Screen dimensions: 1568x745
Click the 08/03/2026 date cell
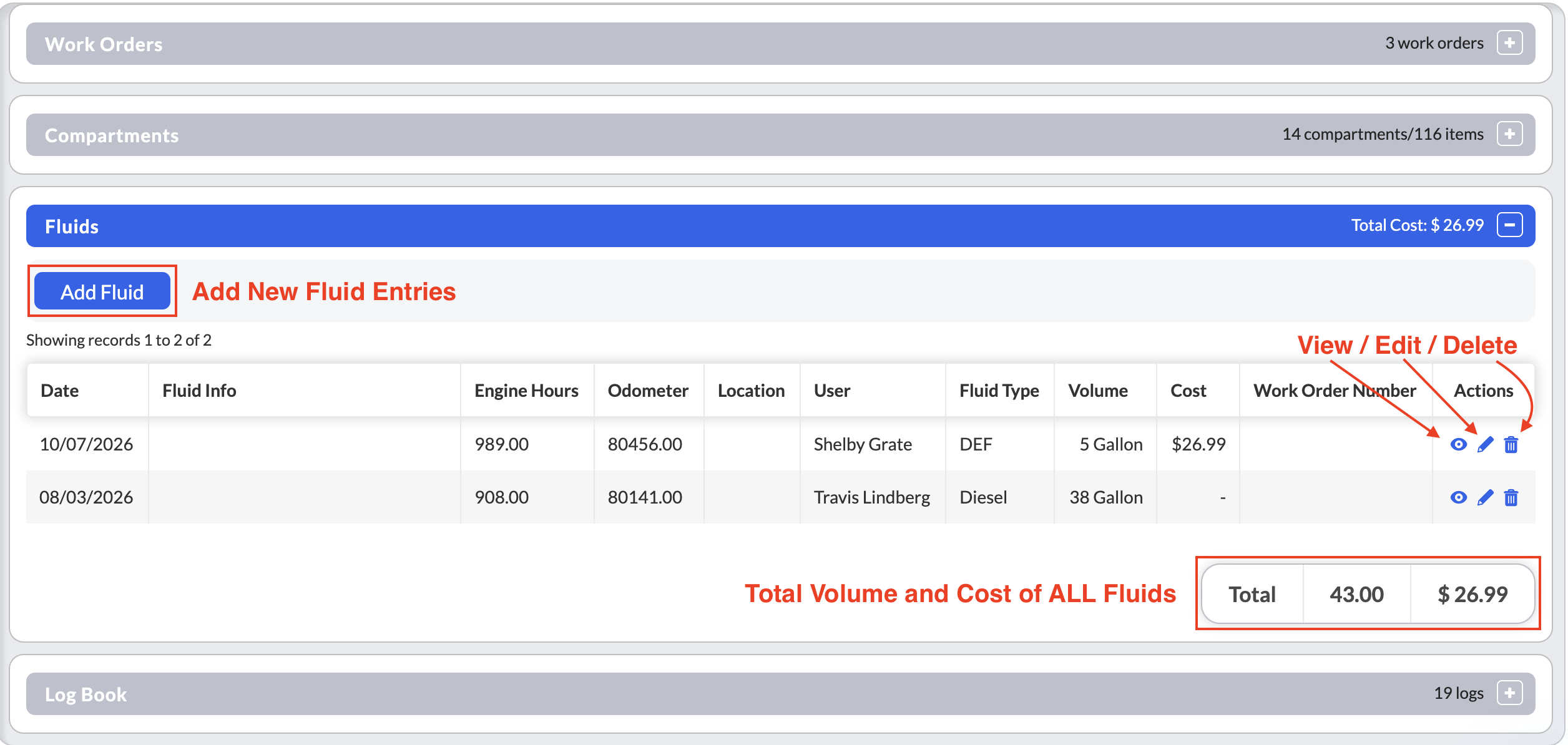coord(86,497)
